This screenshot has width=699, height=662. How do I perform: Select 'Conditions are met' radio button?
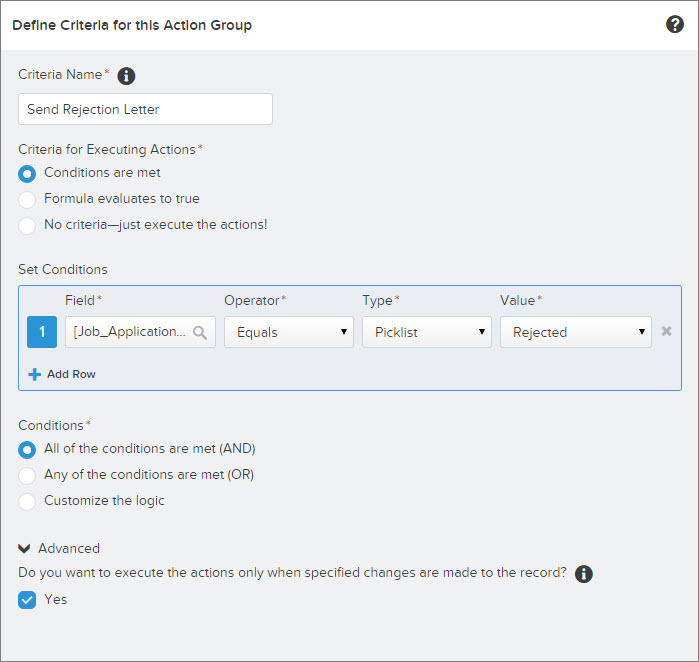(x=27, y=174)
